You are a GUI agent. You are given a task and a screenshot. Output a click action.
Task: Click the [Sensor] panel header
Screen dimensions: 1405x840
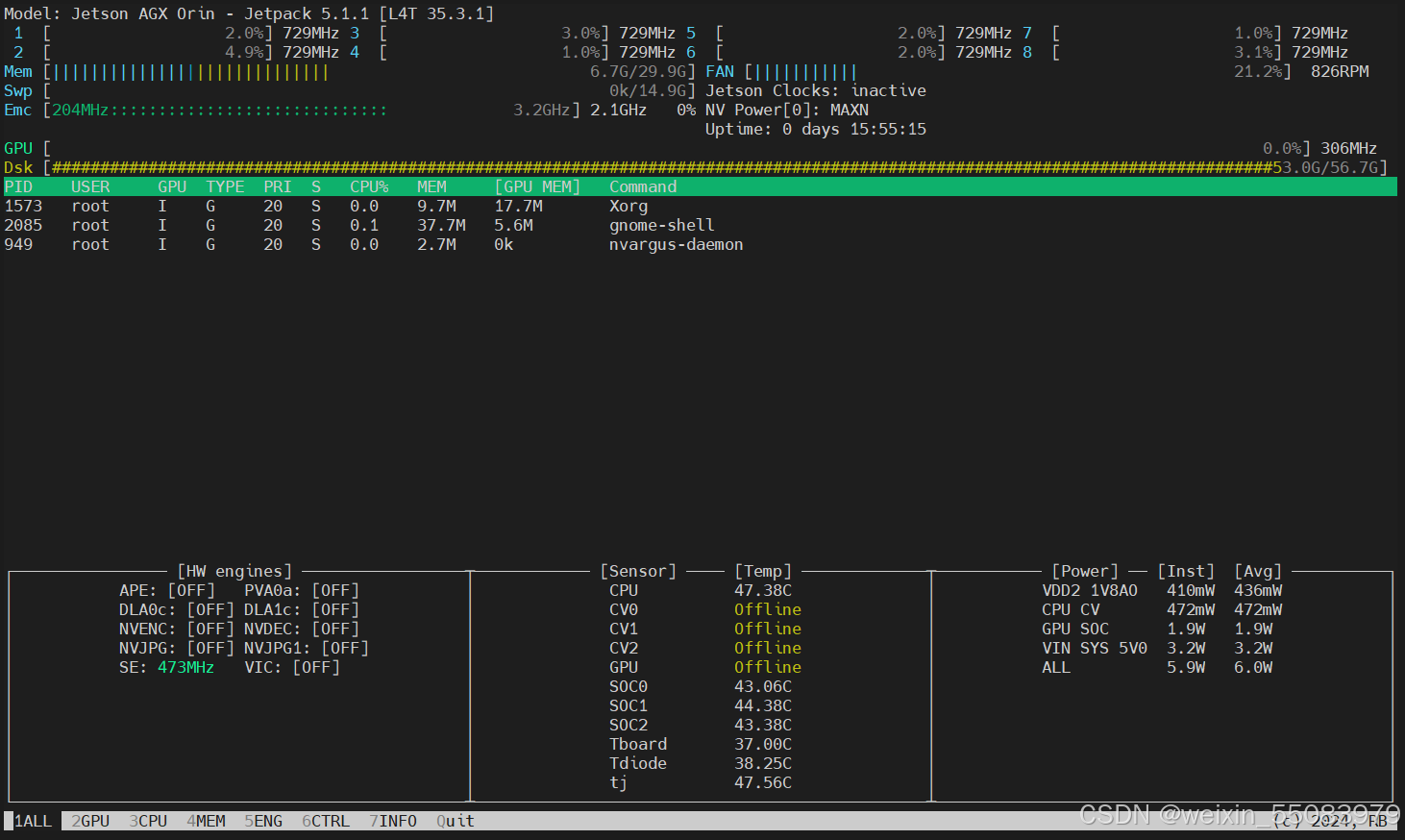(x=638, y=571)
